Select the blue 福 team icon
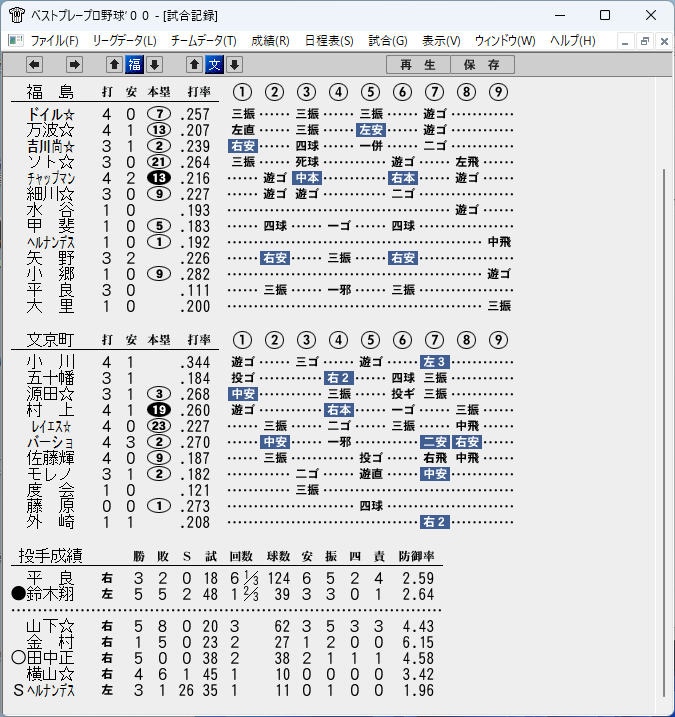This screenshot has height=717, width=675. click(x=134, y=65)
